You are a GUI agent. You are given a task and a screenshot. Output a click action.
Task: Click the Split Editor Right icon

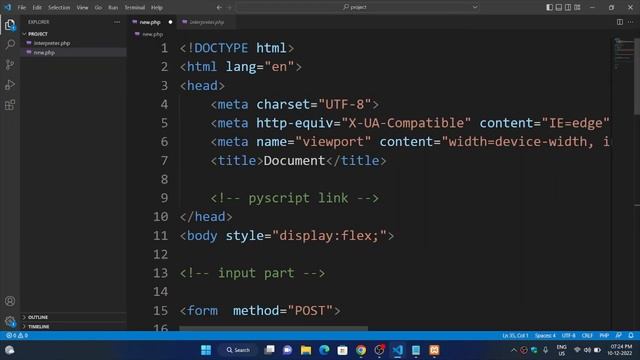click(x=620, y=22)
